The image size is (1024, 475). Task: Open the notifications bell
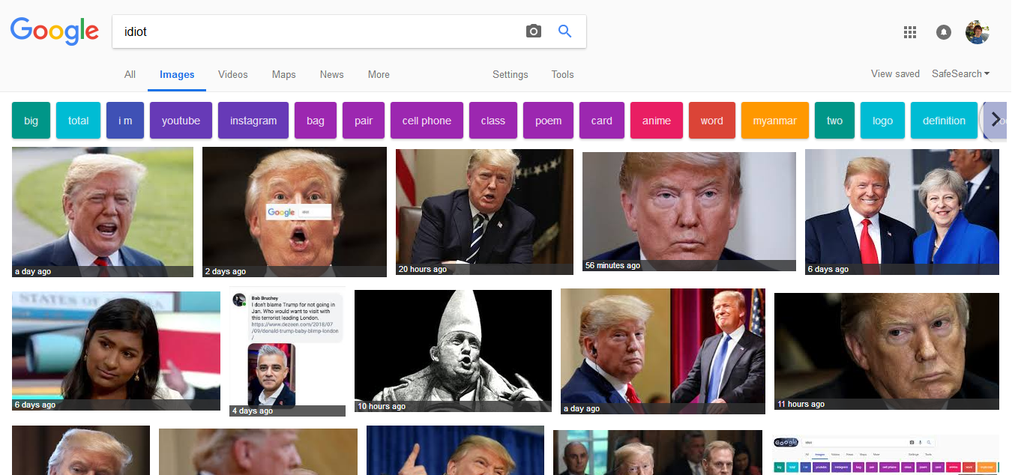pos(943,32)
